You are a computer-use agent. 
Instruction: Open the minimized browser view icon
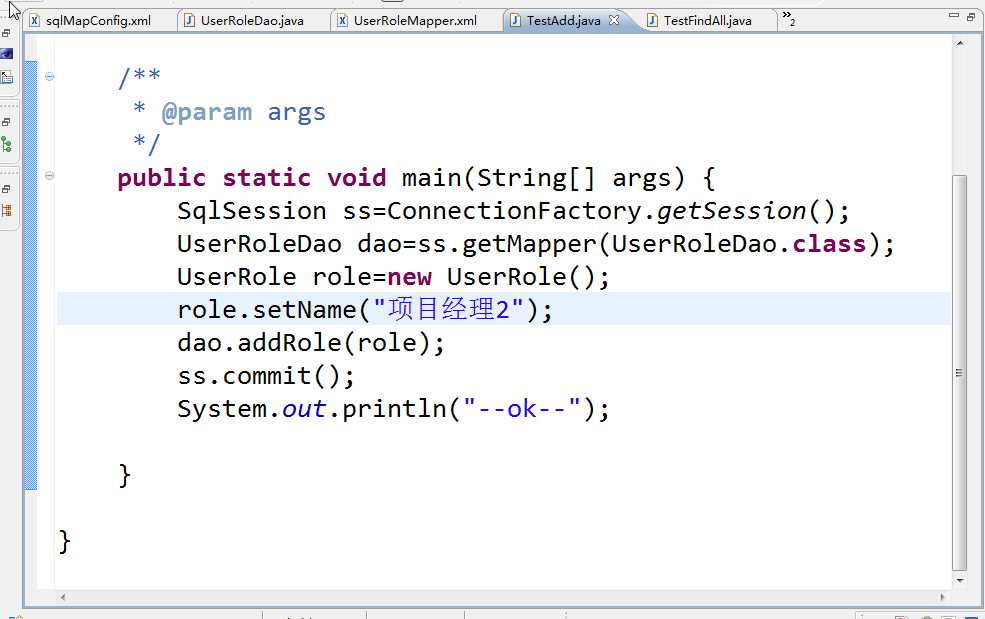point(7,55)
